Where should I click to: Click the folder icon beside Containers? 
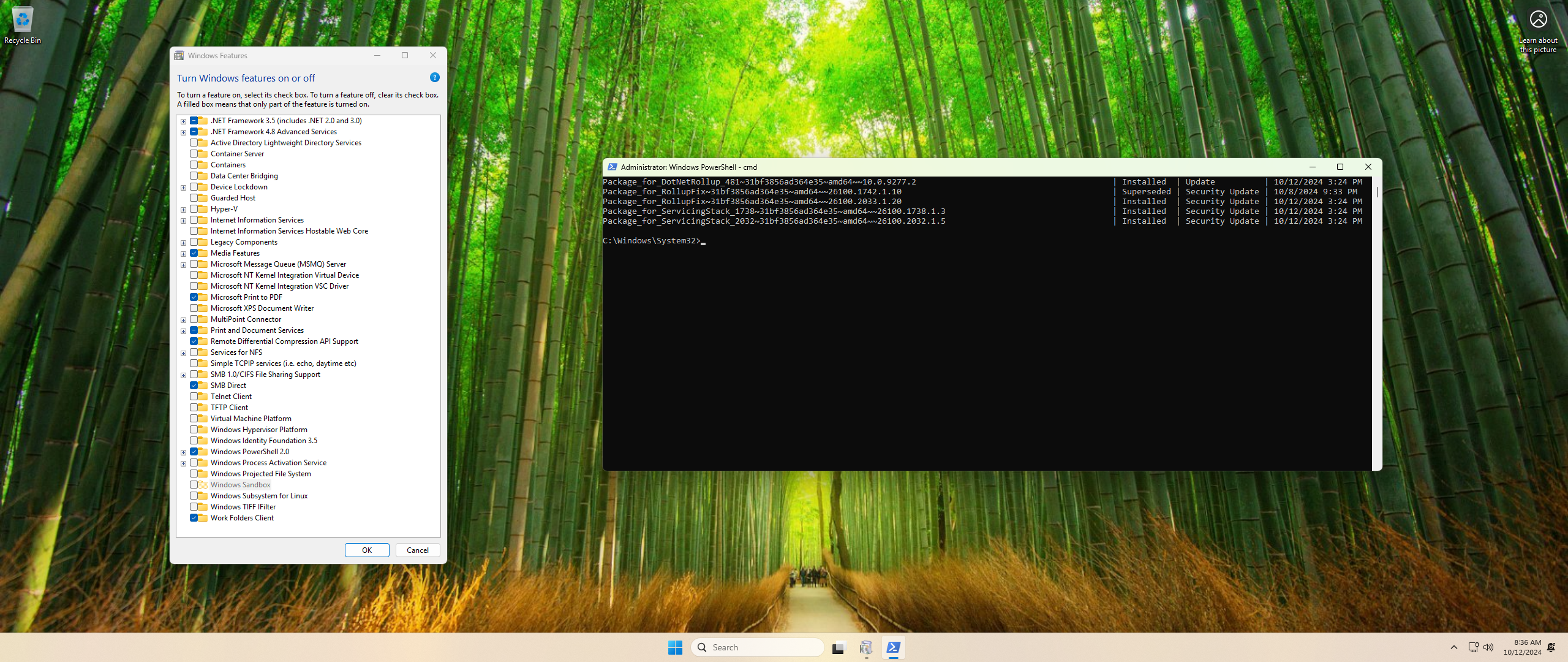(x=203, y=165)
